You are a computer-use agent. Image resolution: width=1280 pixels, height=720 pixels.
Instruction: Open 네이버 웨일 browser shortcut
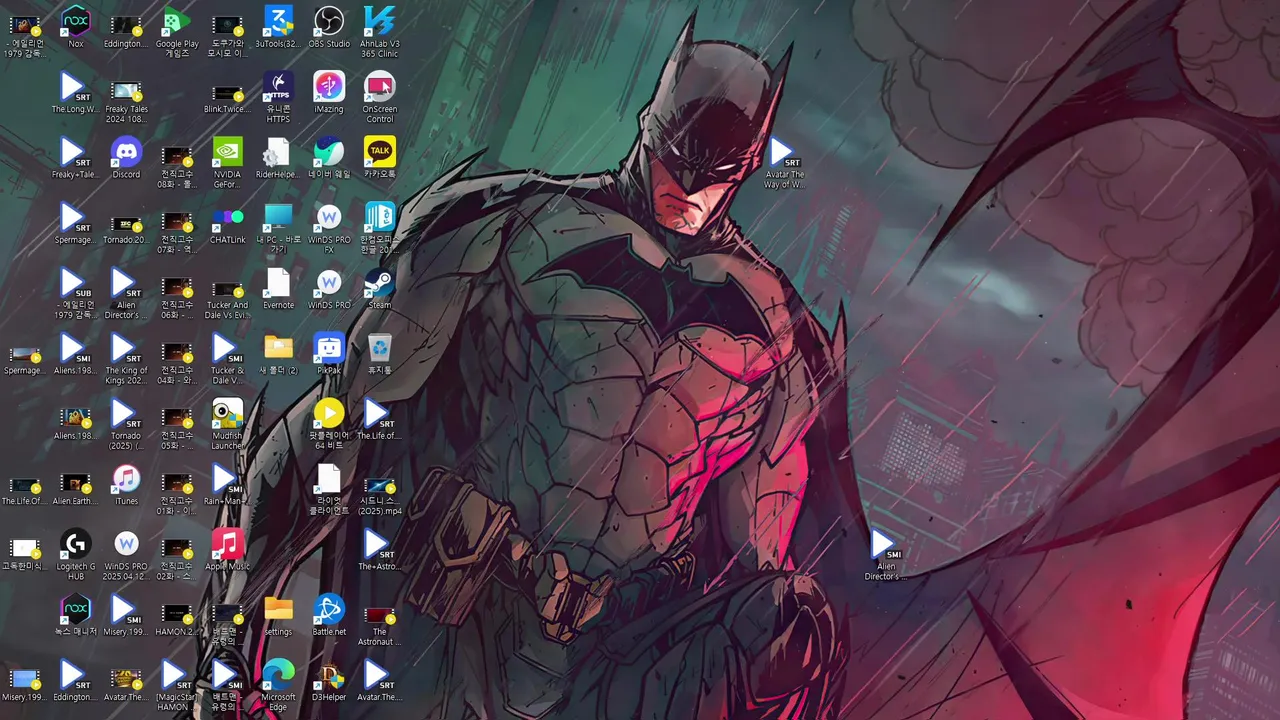(x=329, y=158)
